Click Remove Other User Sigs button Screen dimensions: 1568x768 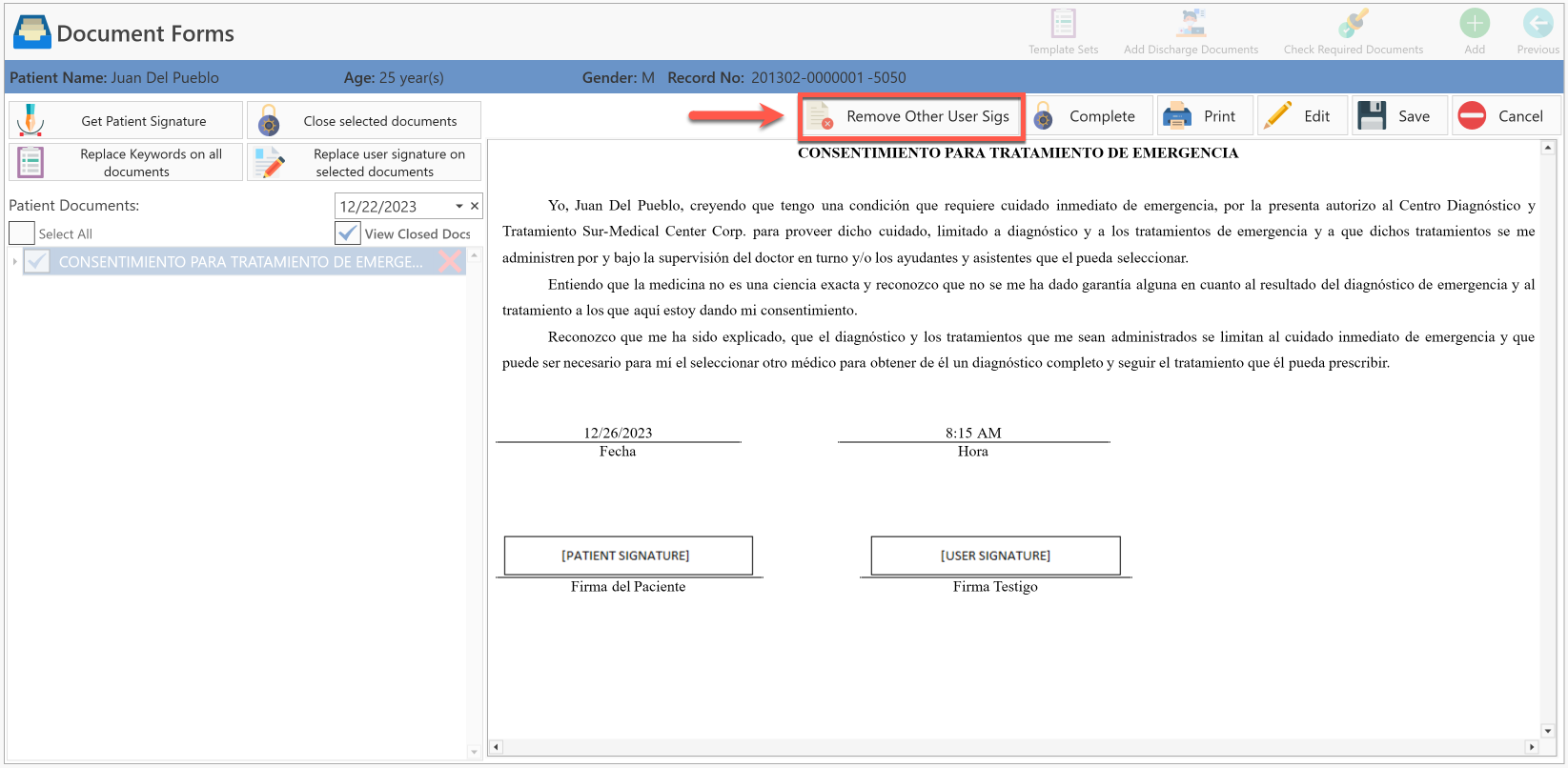point(911,116)
